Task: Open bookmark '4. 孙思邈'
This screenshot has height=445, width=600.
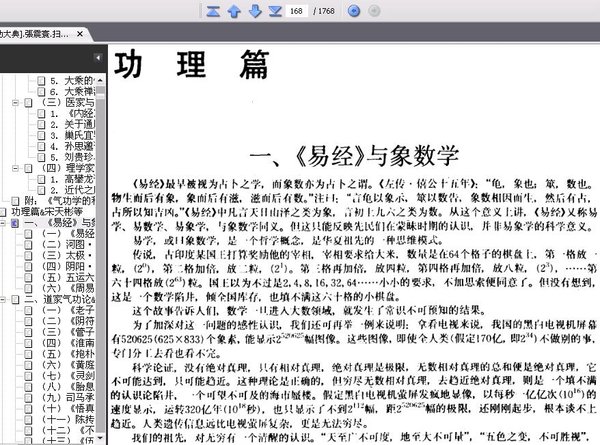Action: [72, 146]
